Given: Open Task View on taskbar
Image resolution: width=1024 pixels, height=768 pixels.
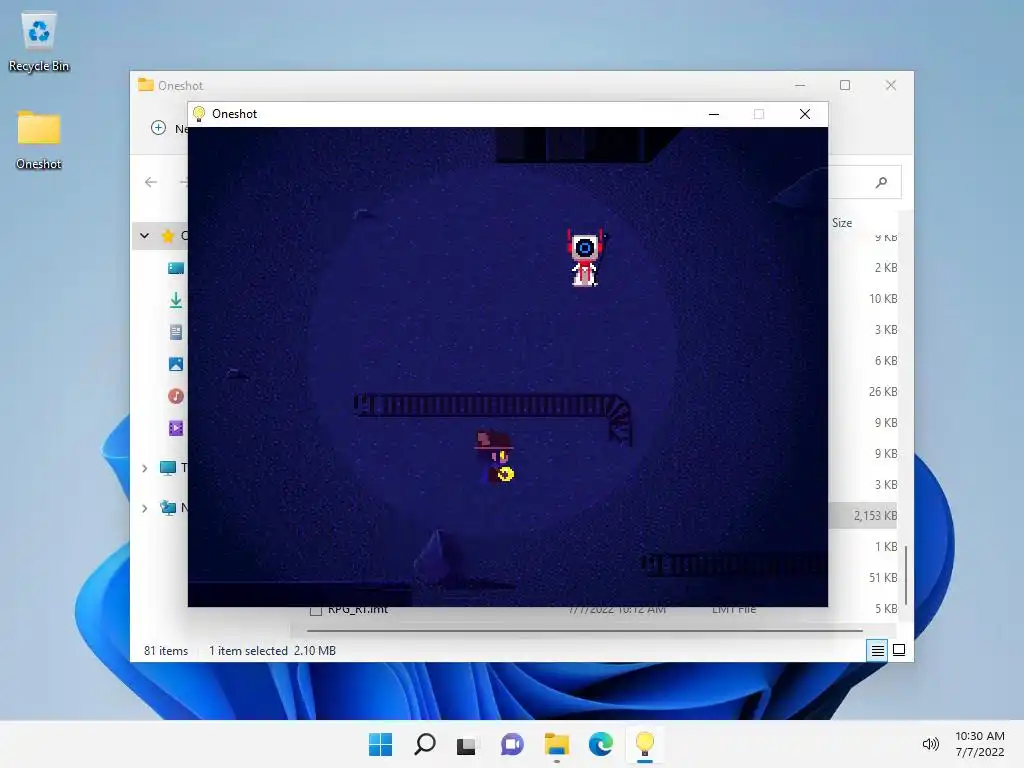Looking at the screenshot, I should tap(466, 744).
